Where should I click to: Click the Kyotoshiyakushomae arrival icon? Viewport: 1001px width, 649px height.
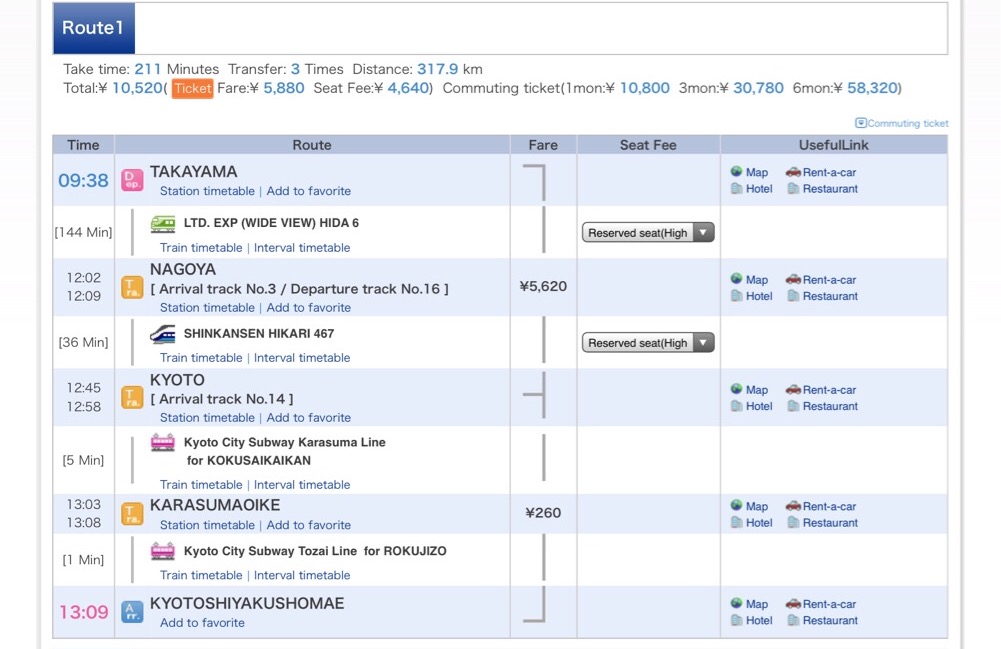(132, 612)
